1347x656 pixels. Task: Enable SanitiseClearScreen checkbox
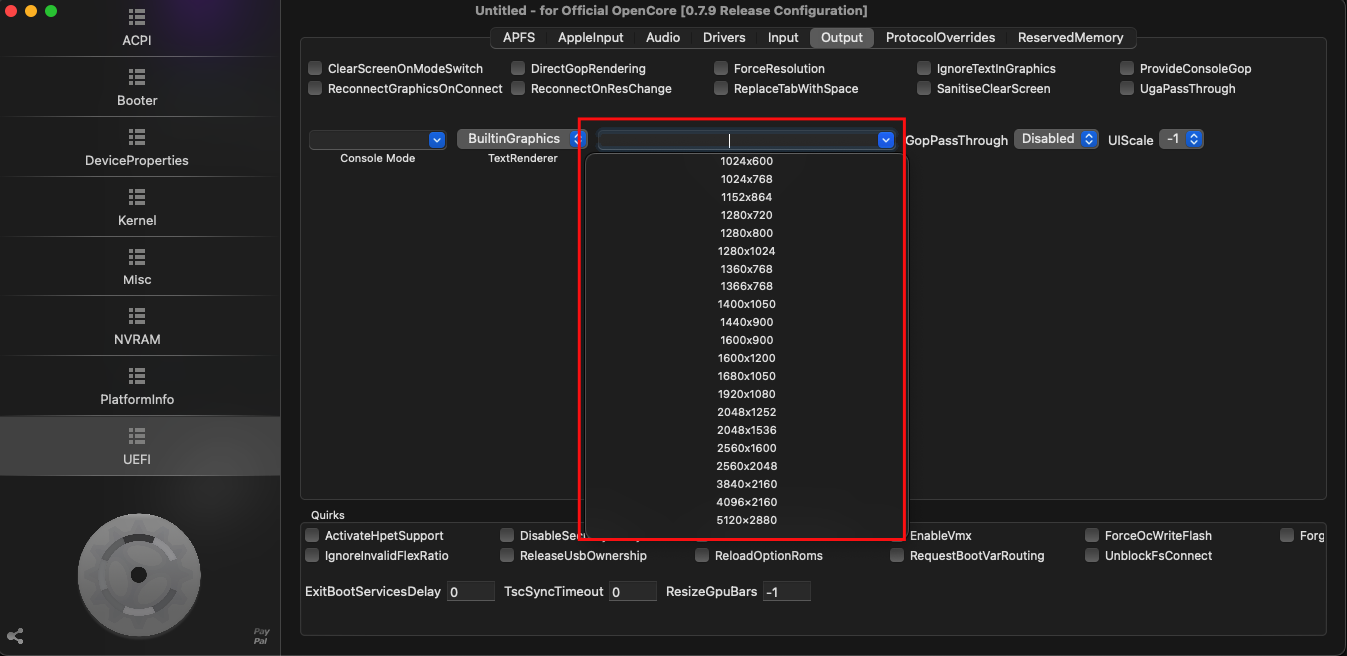click(924, 89)
